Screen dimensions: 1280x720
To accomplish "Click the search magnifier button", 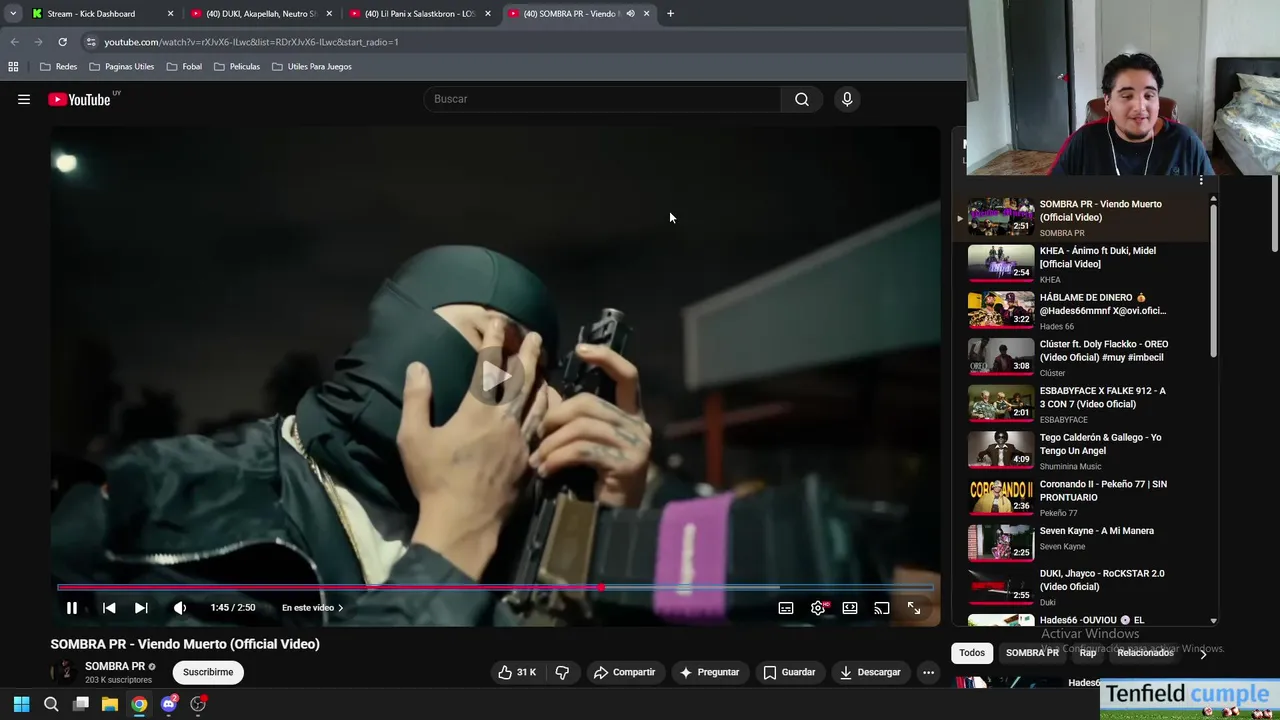I will click(x=802, y=99).
